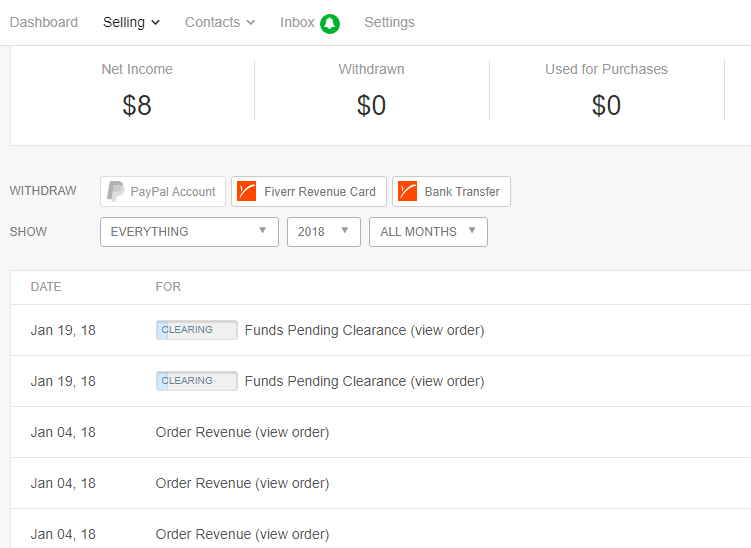Click the Fiverr Revenue Card orange icon
Image resolution: width=751 pixels, height=548 pixels.
click(x=247, y=191)
